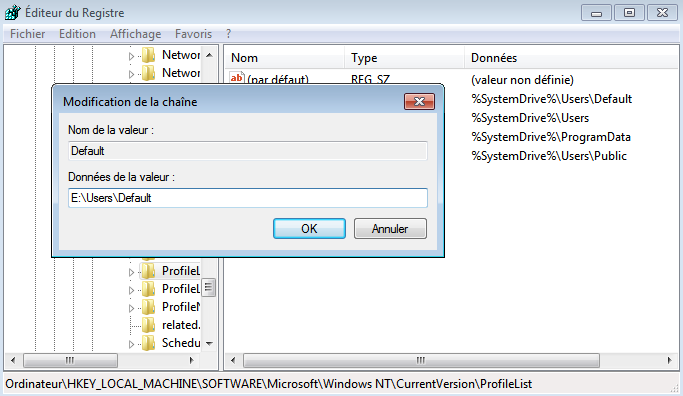Click the Type column header
This screenshot has height=396, width=683.
(x=405, y=58)
